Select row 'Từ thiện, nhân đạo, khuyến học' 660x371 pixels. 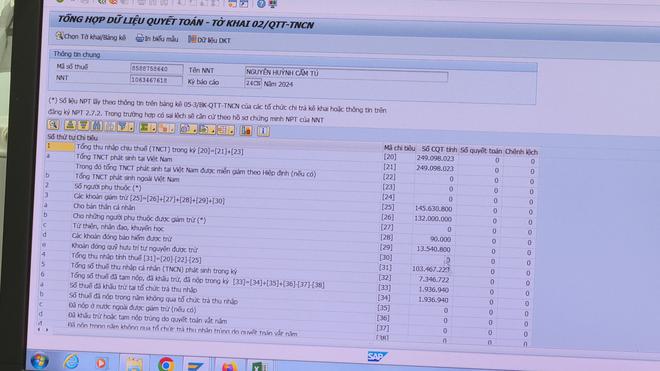(x=118, y=227)
